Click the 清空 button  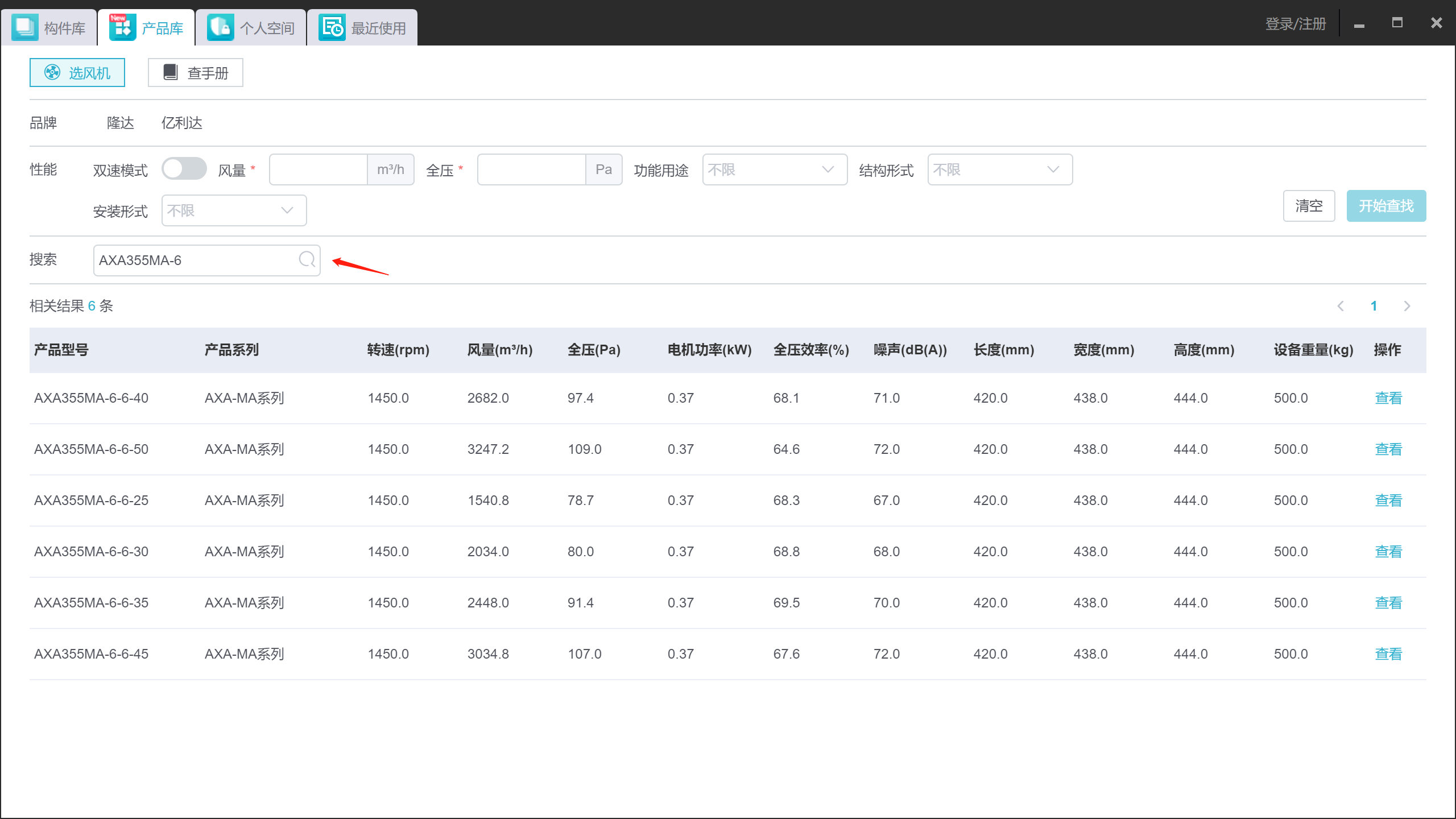[1309, 206]
